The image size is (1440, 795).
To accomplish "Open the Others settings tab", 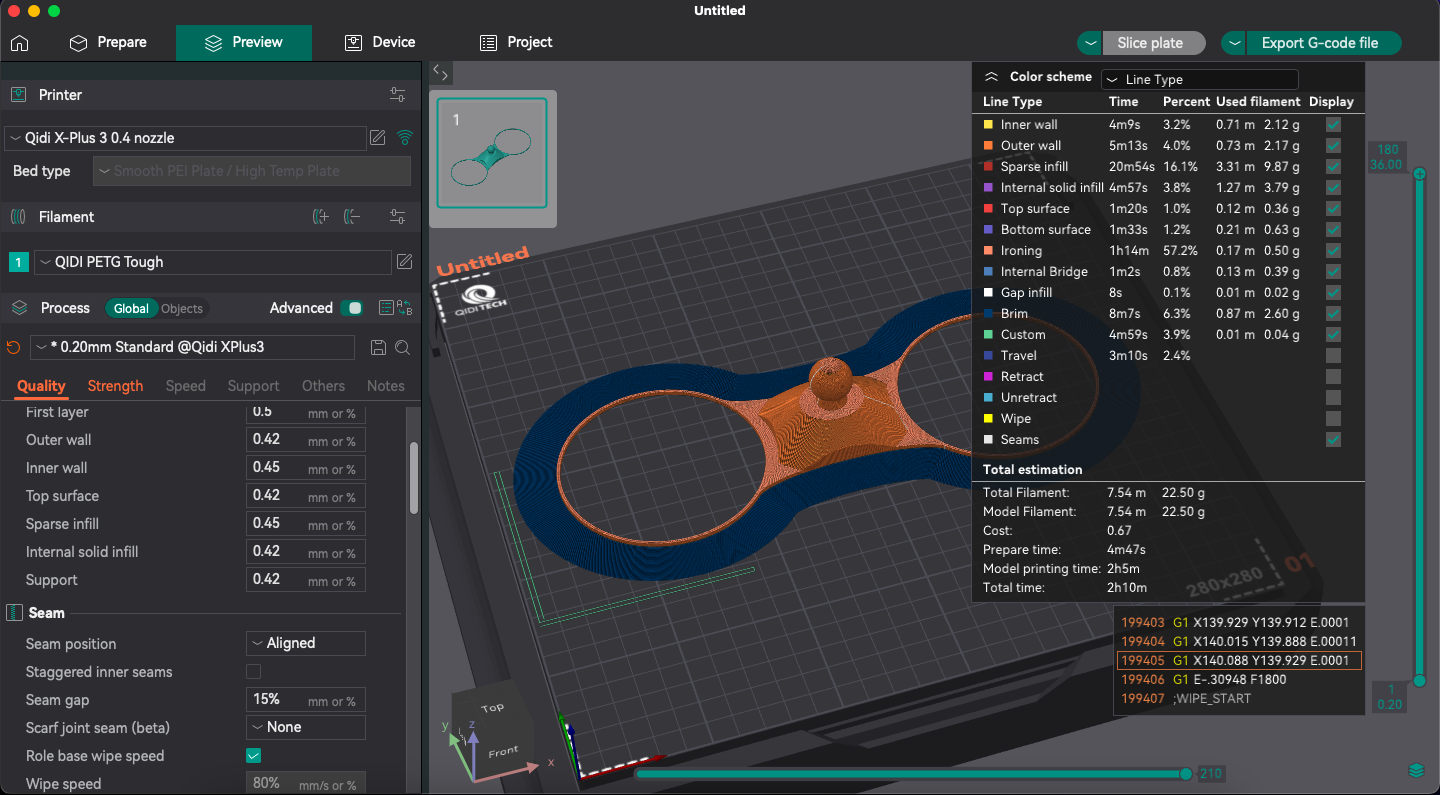I will 323,386.
